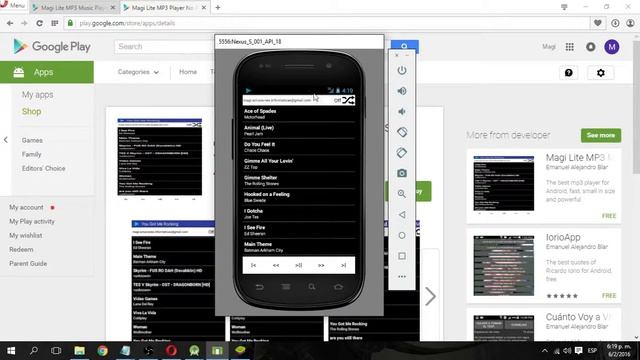Click the help question-mark button
Viewport: 640px width, 360px height.
569,73
